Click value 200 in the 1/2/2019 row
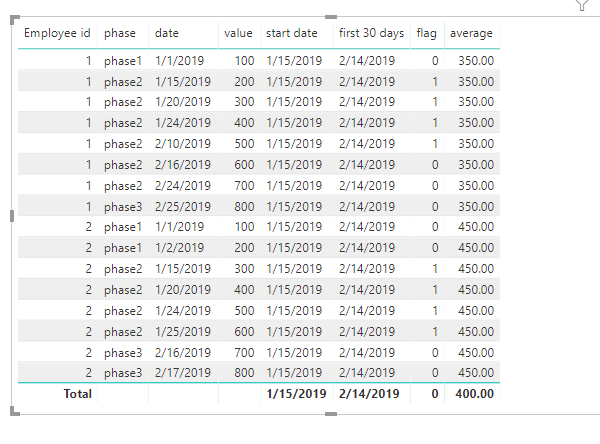Viewport: 600px width, 444px height. point(244,248)
